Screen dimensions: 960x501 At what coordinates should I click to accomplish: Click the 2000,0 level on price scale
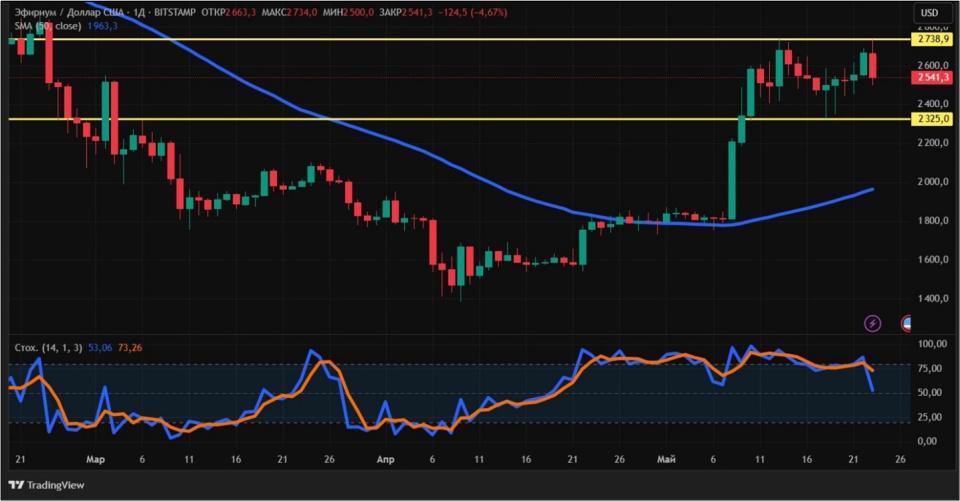click(933, 182)
